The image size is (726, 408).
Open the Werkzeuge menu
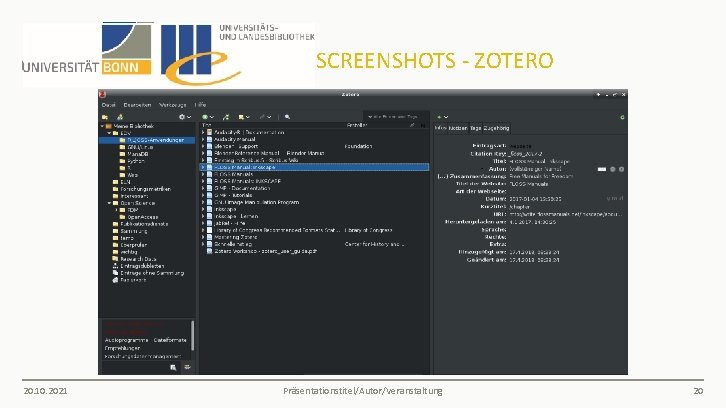pos(173,105)
